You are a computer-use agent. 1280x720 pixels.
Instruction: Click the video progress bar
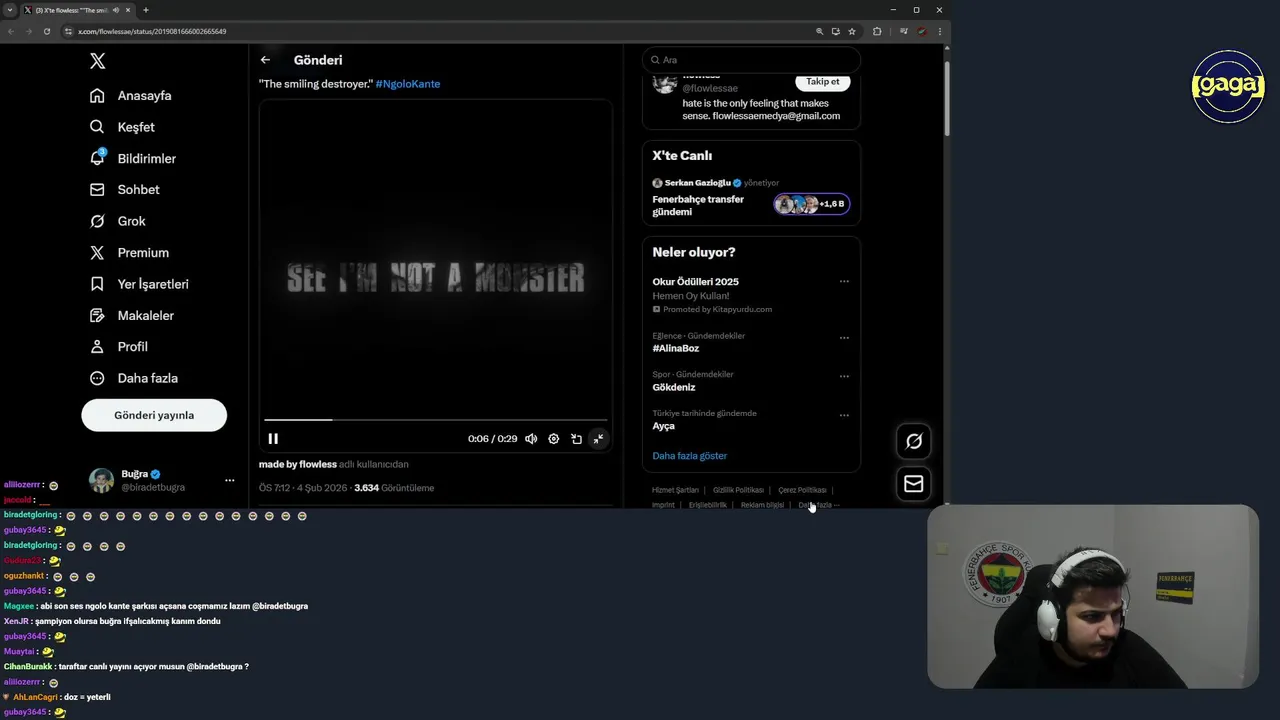coord(435,420)
